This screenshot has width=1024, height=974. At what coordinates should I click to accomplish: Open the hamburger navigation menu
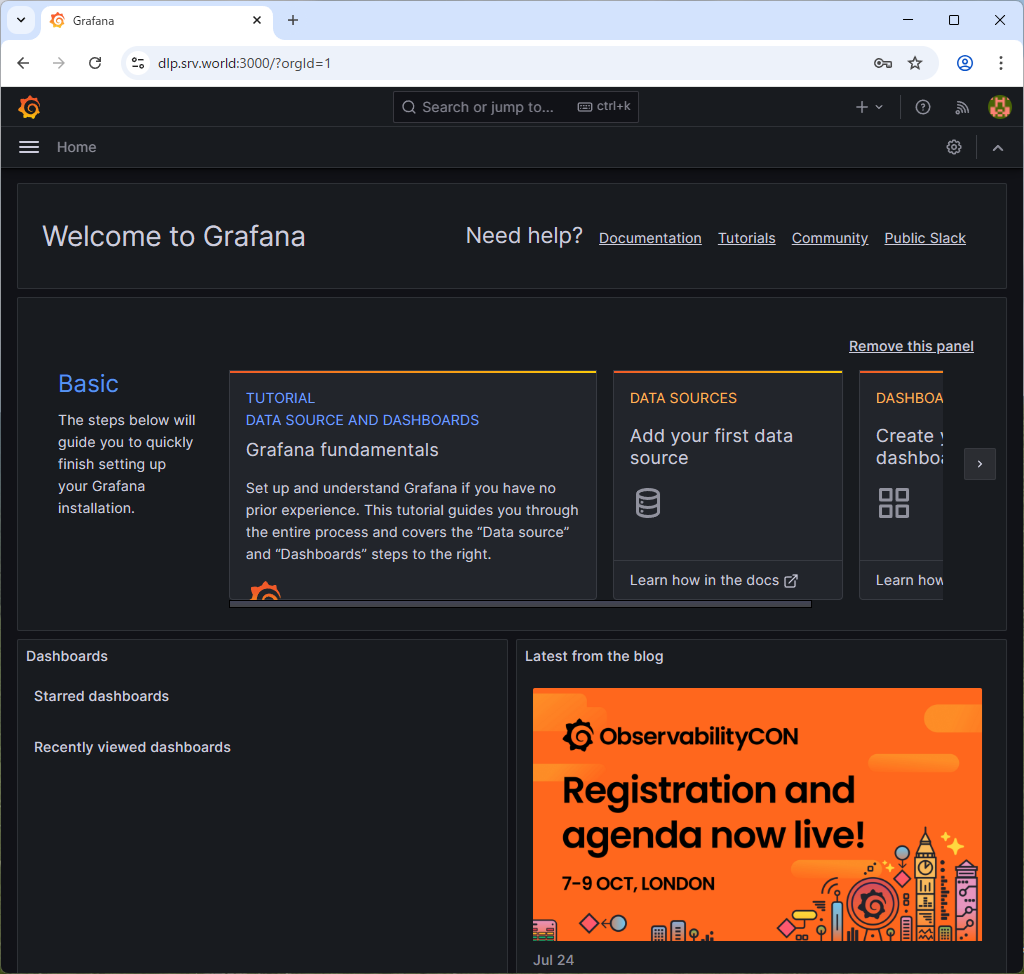(x=29, y=147)
